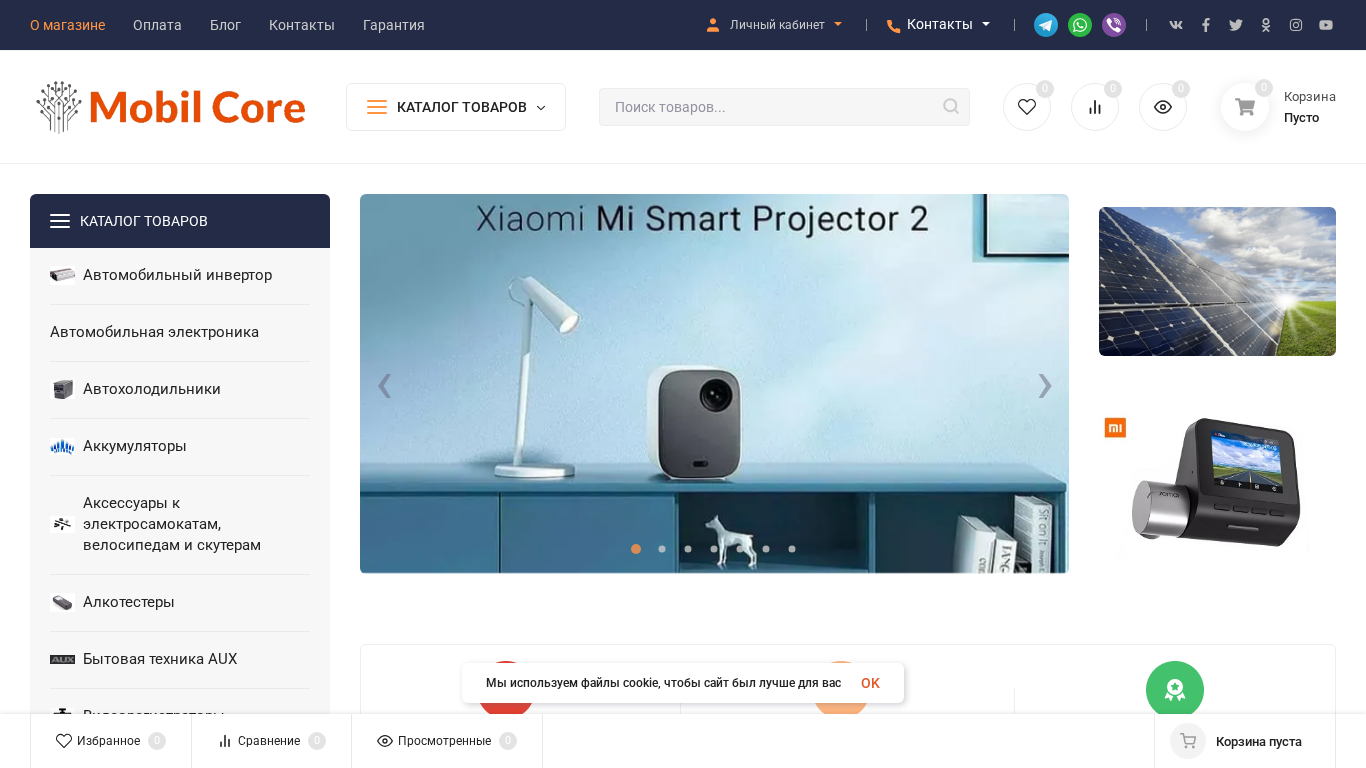The width and height of the screenshot is (1366, 768).
Task: Open the Контакты menu link
Action: click(x=302, y=25)
